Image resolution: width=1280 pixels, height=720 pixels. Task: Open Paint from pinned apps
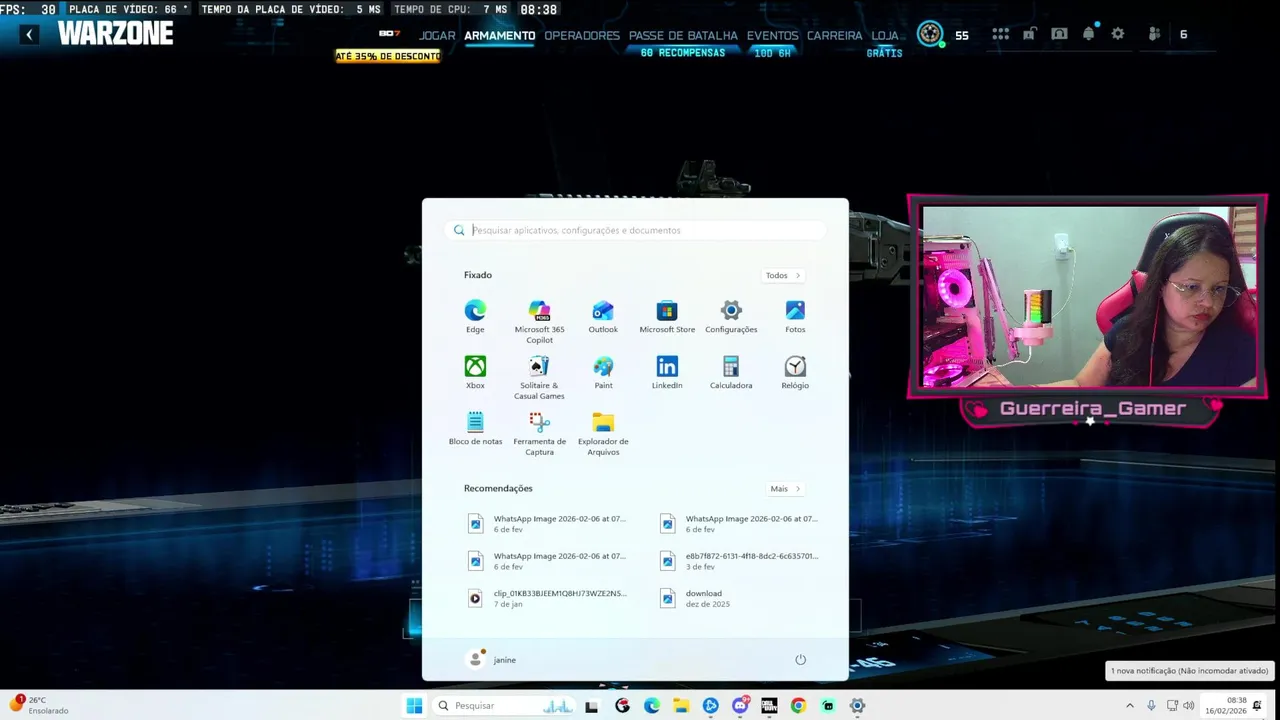coord(603,373)
